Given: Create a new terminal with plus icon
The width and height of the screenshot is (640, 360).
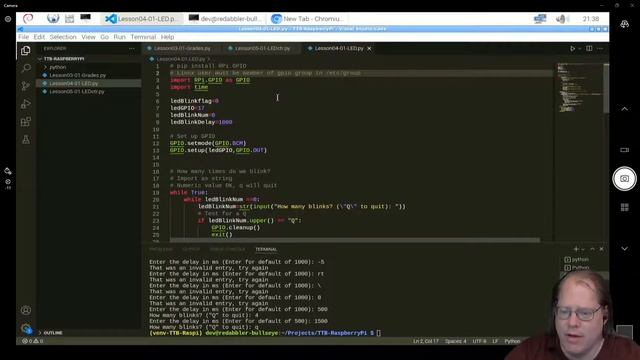Looking at the screenshot, I should tap(576, 249).
